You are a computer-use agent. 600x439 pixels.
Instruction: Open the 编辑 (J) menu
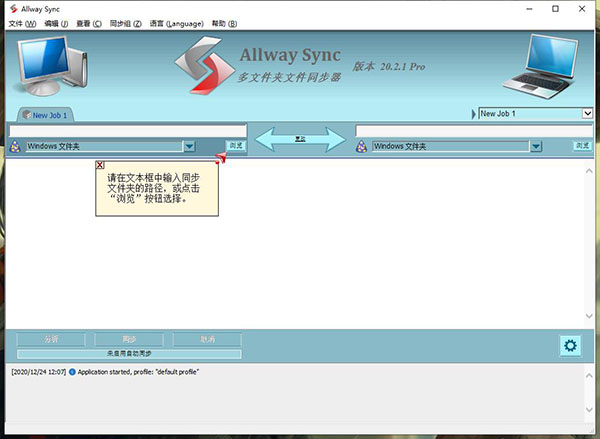coord(56,24)
